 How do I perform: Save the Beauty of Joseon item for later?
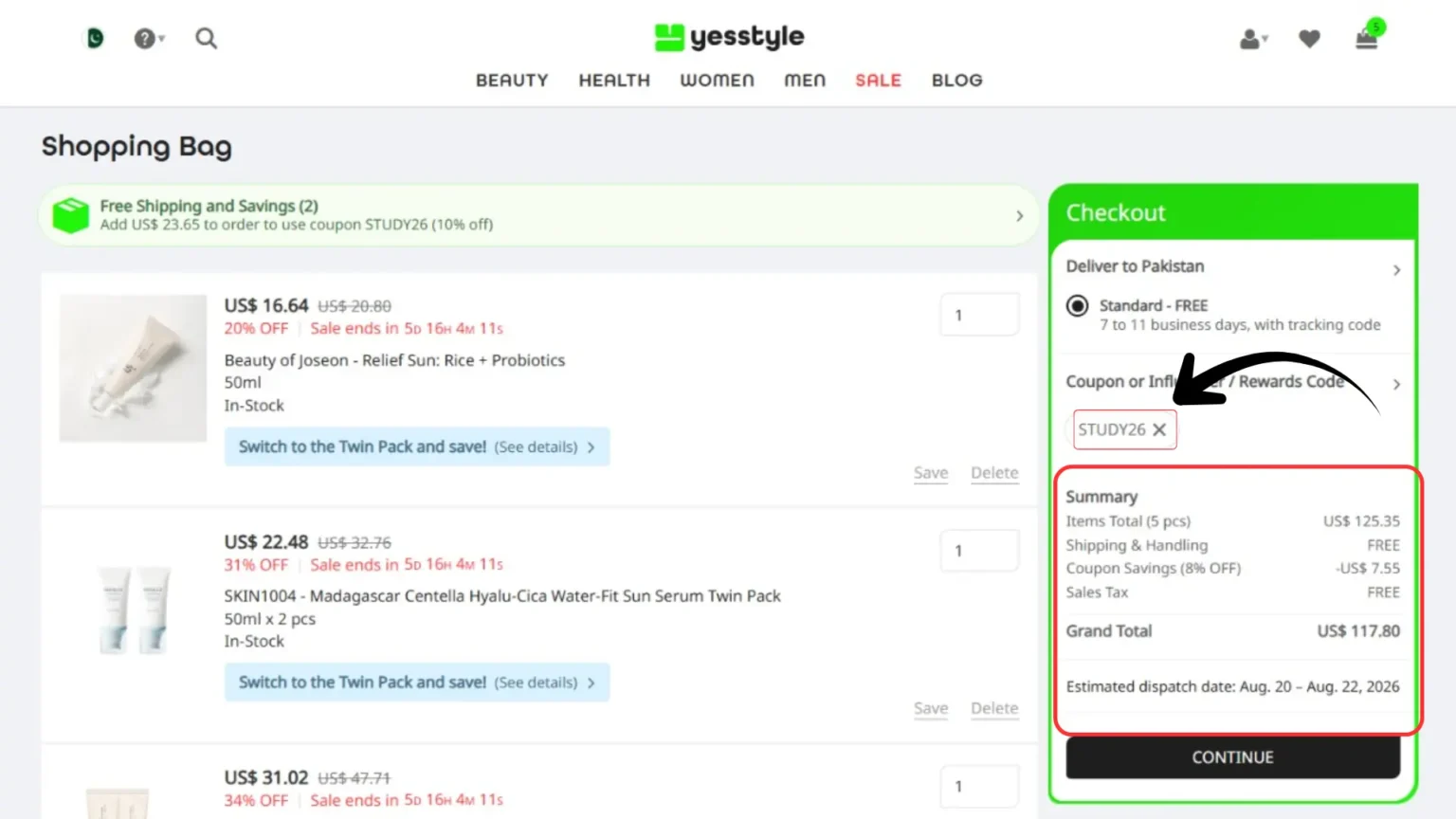(x=931, y=473)
